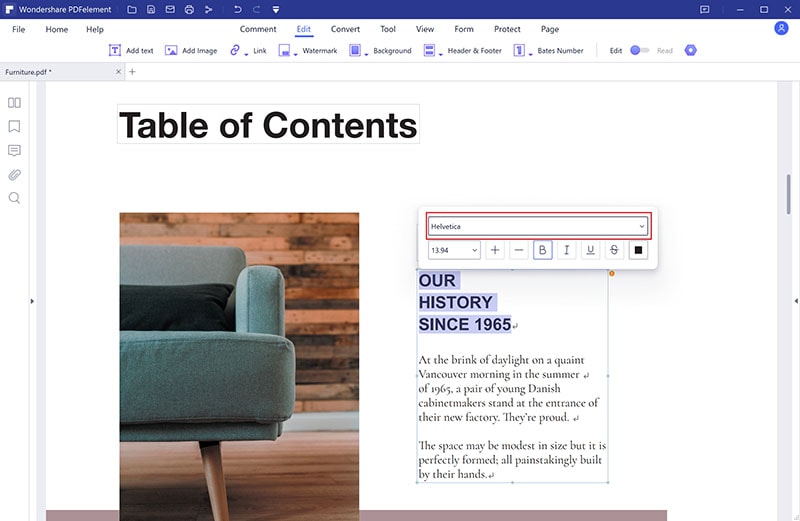The width and height of the screenshot is (800, 521).
Task: Click the Table of Contents heading
Action: tap(268, 125)
